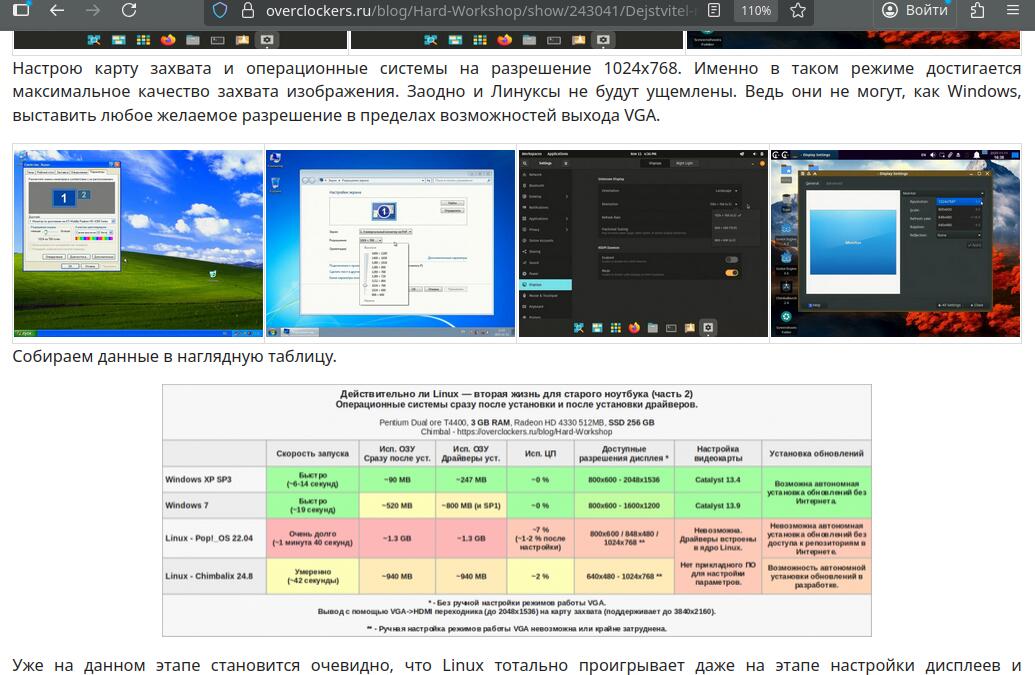Open the Windows 7 screen resolution screenshot
Viewport: 1035px width, 675px height.
[391, 242]
